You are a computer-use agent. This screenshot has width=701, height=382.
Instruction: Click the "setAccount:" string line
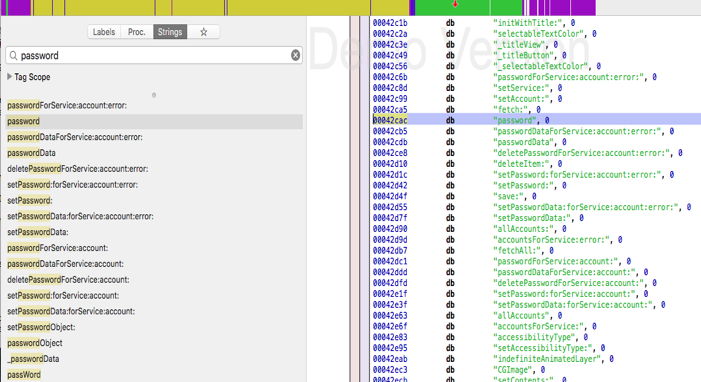521,99
